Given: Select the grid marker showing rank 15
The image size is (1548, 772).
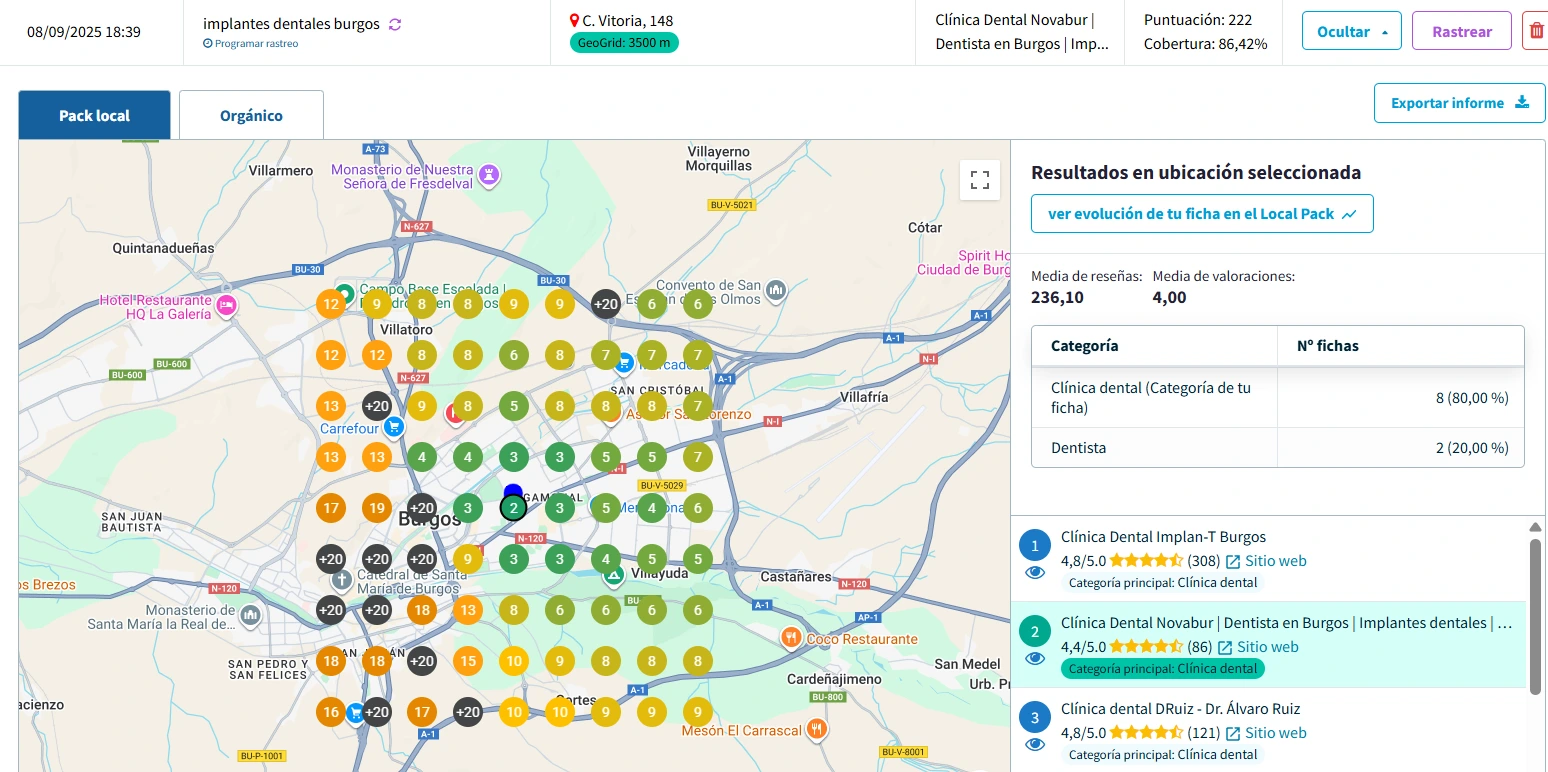Looking at the screenshot, I should 467,660.
